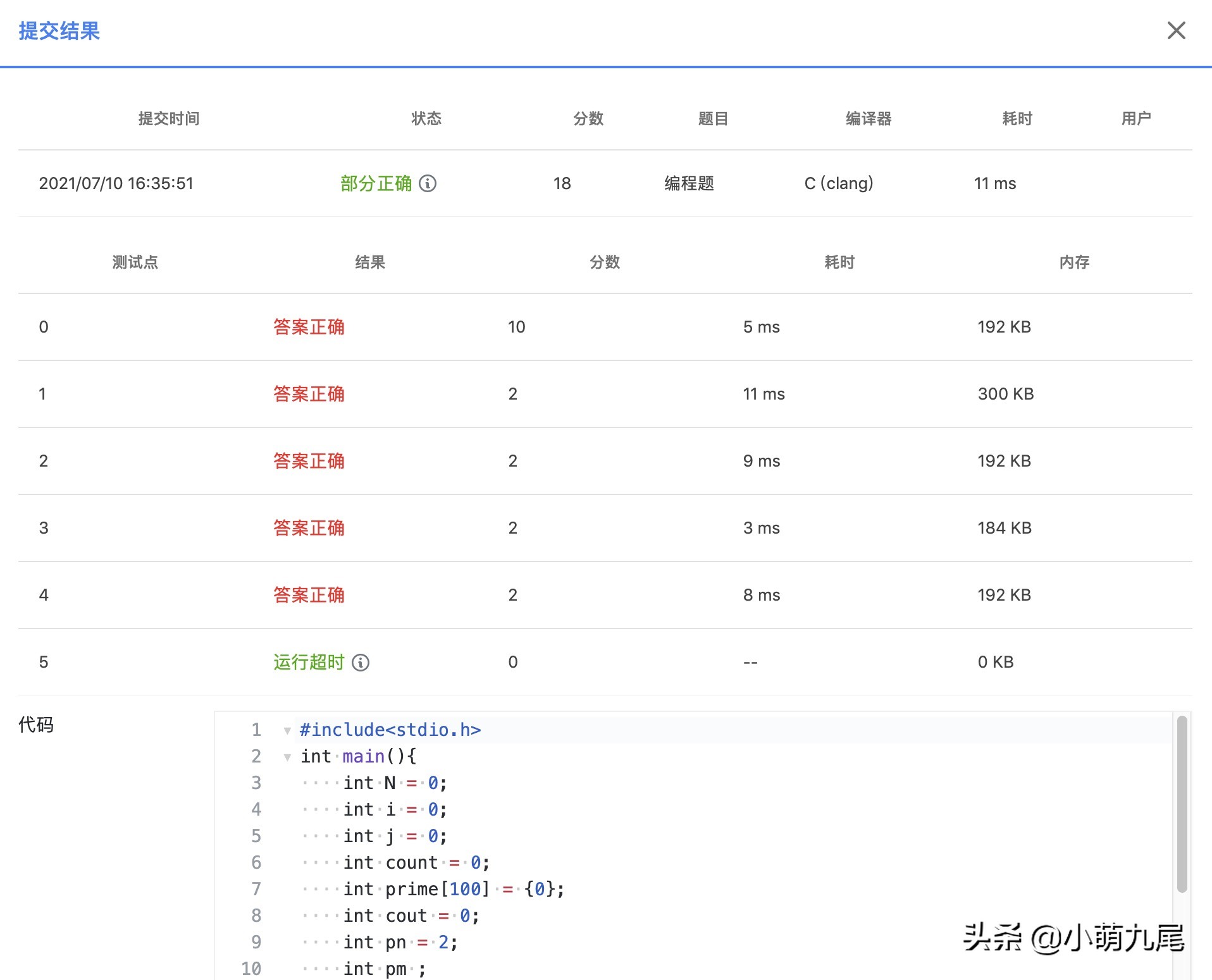
Task: Collapse the #include line code fold triangle
Action: click(x=287, y=730)
